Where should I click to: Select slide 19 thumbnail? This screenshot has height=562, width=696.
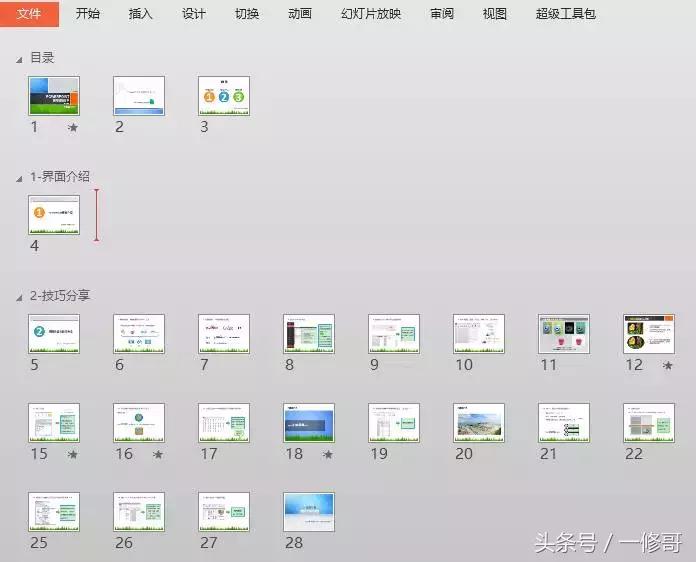tap(394, 423)
